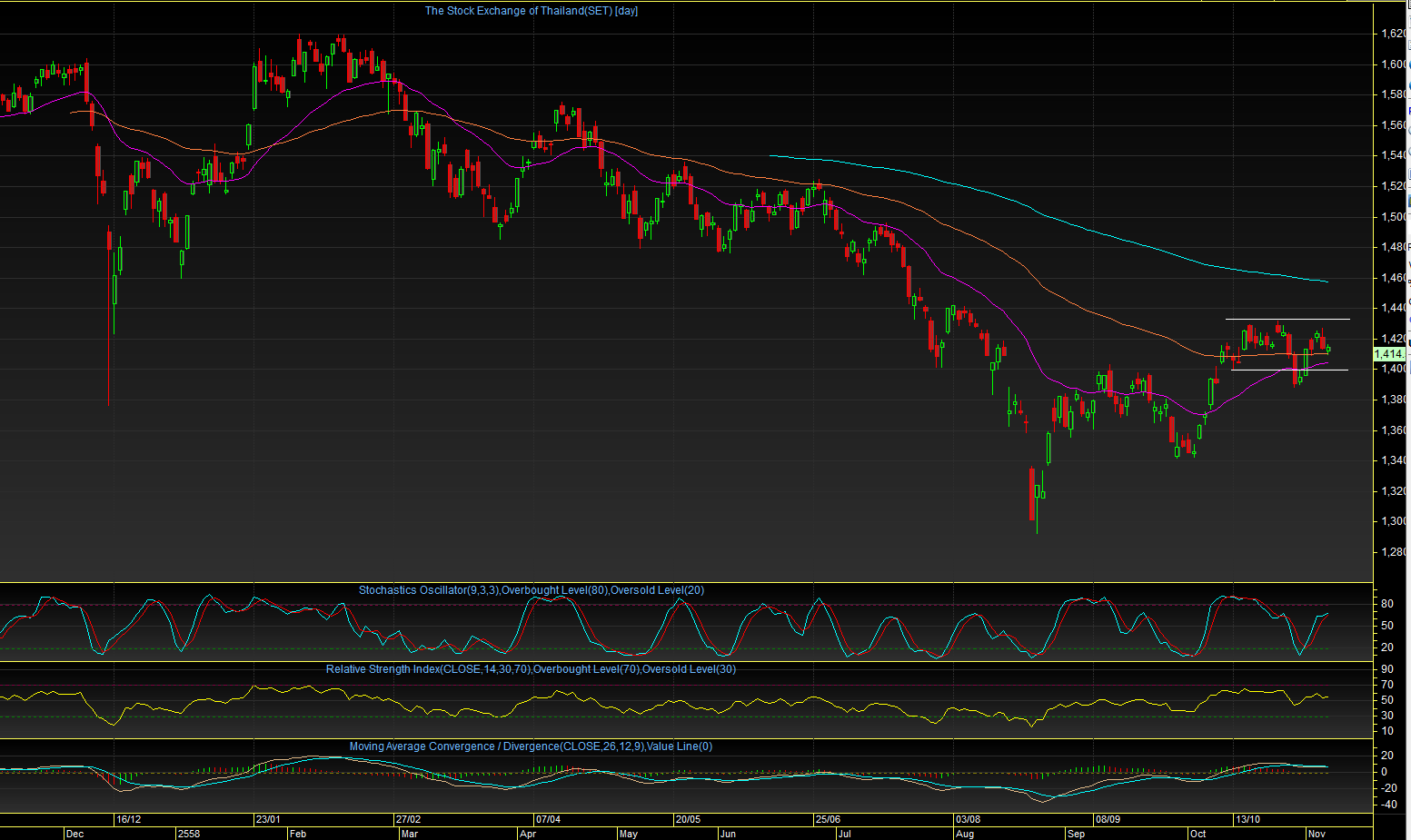
Task: Click the 1,500 price axis label
Action: 1395,217
